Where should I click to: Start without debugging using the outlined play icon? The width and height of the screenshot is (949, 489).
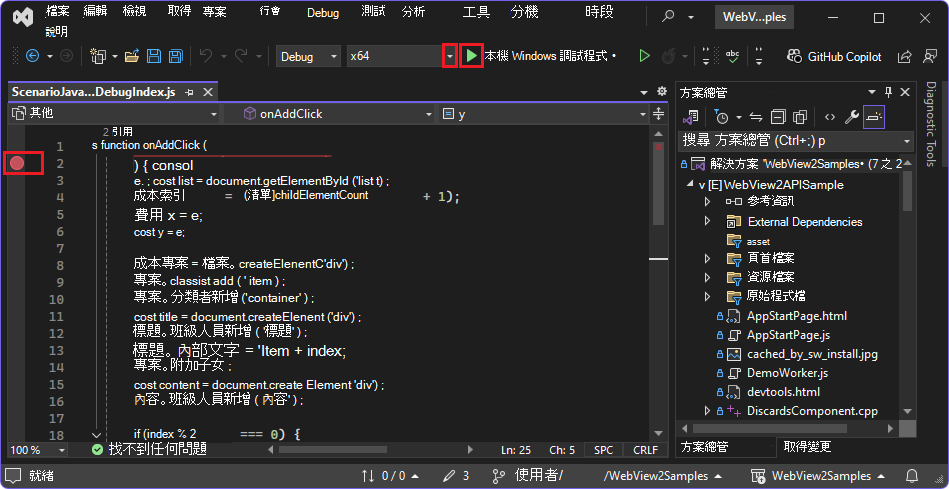click(x=645, y=56)
